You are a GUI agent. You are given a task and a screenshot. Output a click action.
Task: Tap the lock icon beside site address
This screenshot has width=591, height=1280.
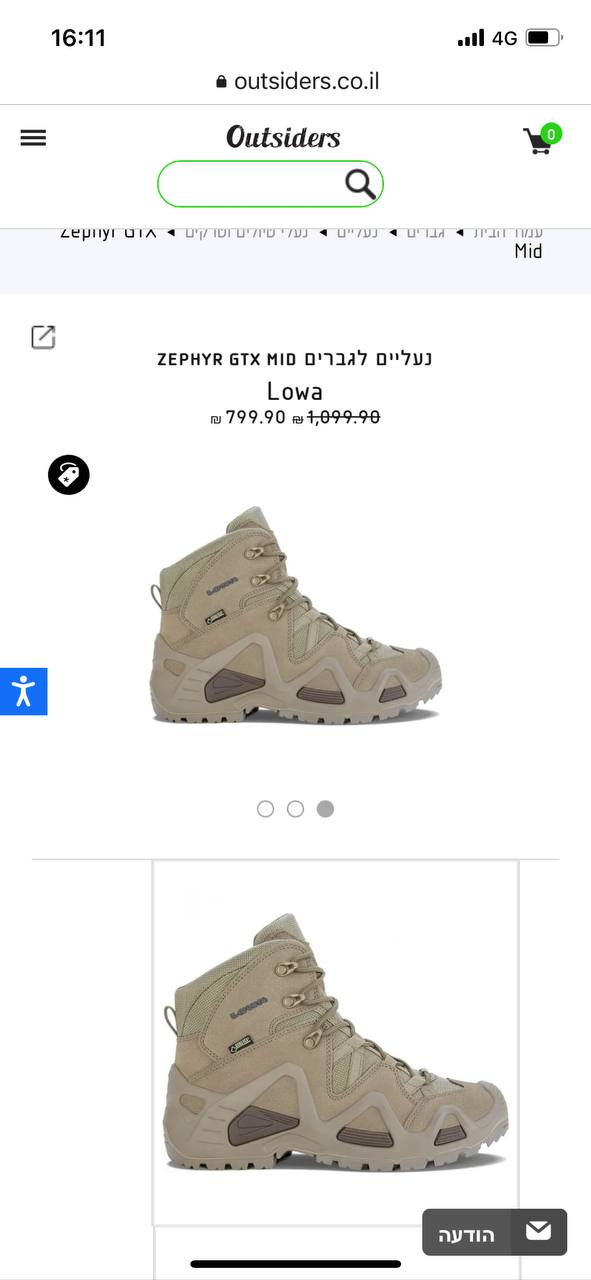221,82
